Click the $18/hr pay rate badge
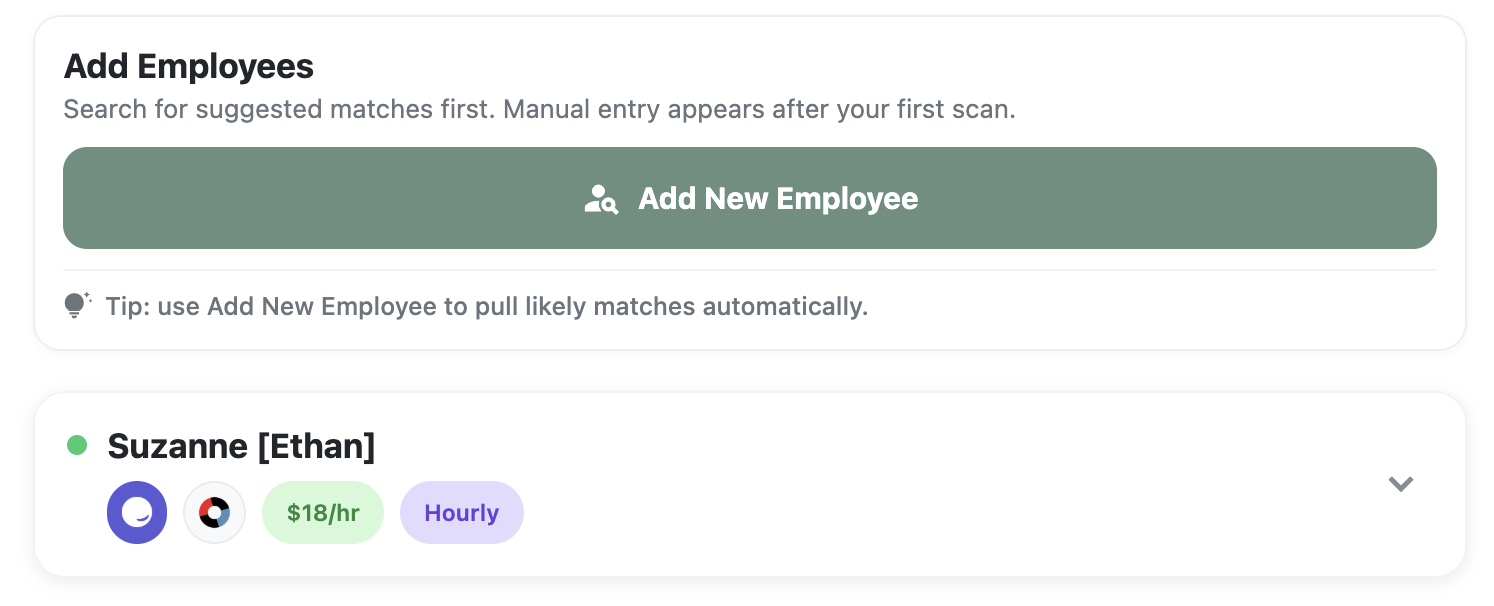The height and width of the screenshot is (606, 1494). pos(322,513)
